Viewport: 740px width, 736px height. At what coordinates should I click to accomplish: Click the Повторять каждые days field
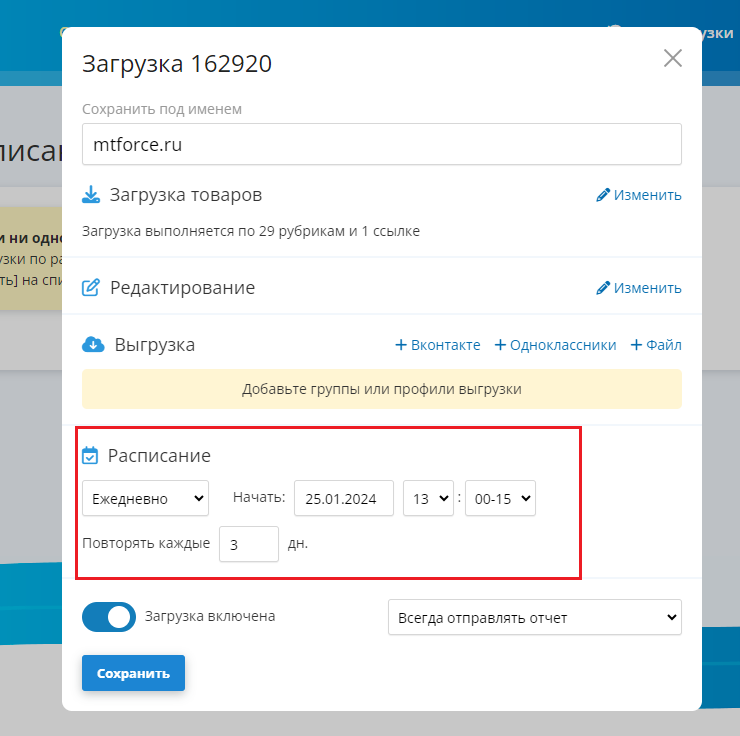248,544
